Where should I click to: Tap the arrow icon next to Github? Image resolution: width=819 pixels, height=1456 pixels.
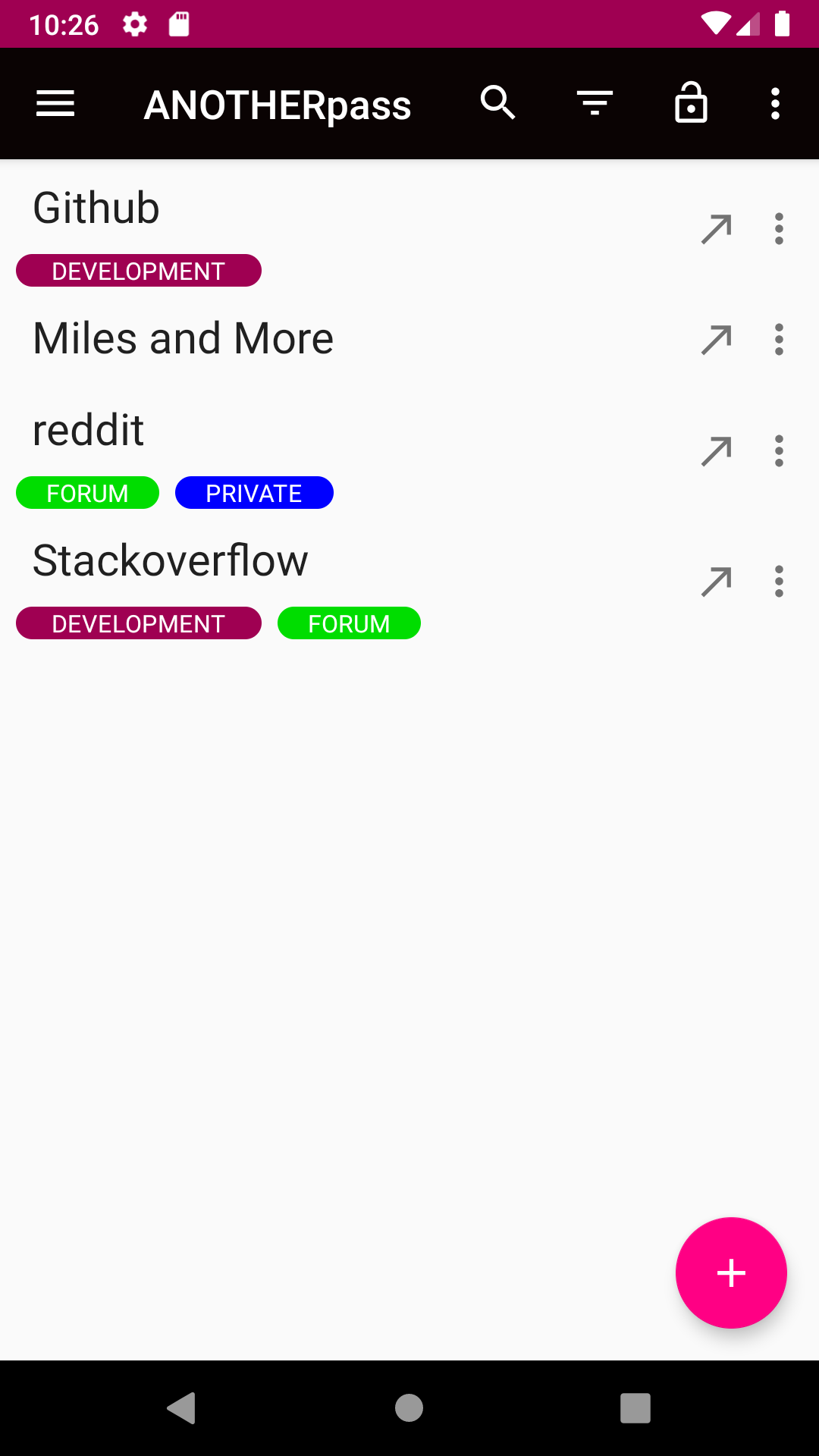(x=717, y=229)
